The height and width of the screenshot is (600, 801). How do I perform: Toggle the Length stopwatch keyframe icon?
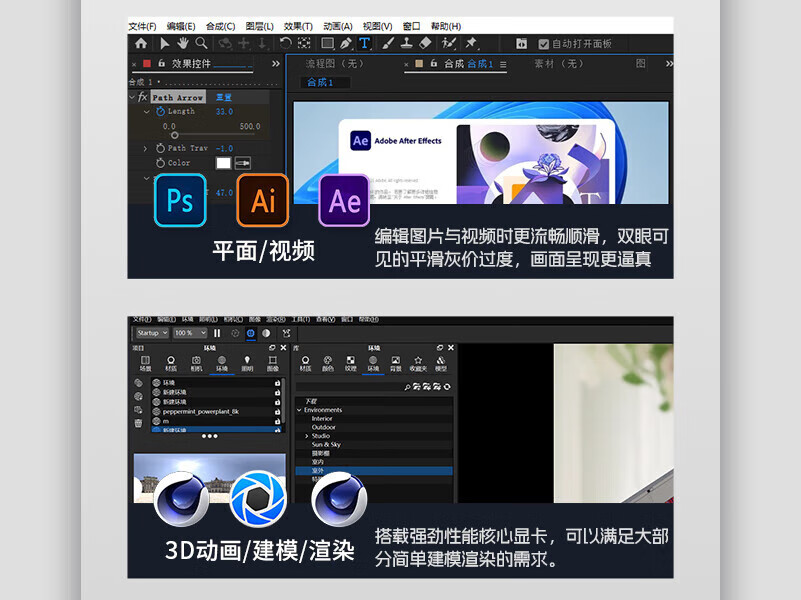pyautogui.click(x=160, y=111)
